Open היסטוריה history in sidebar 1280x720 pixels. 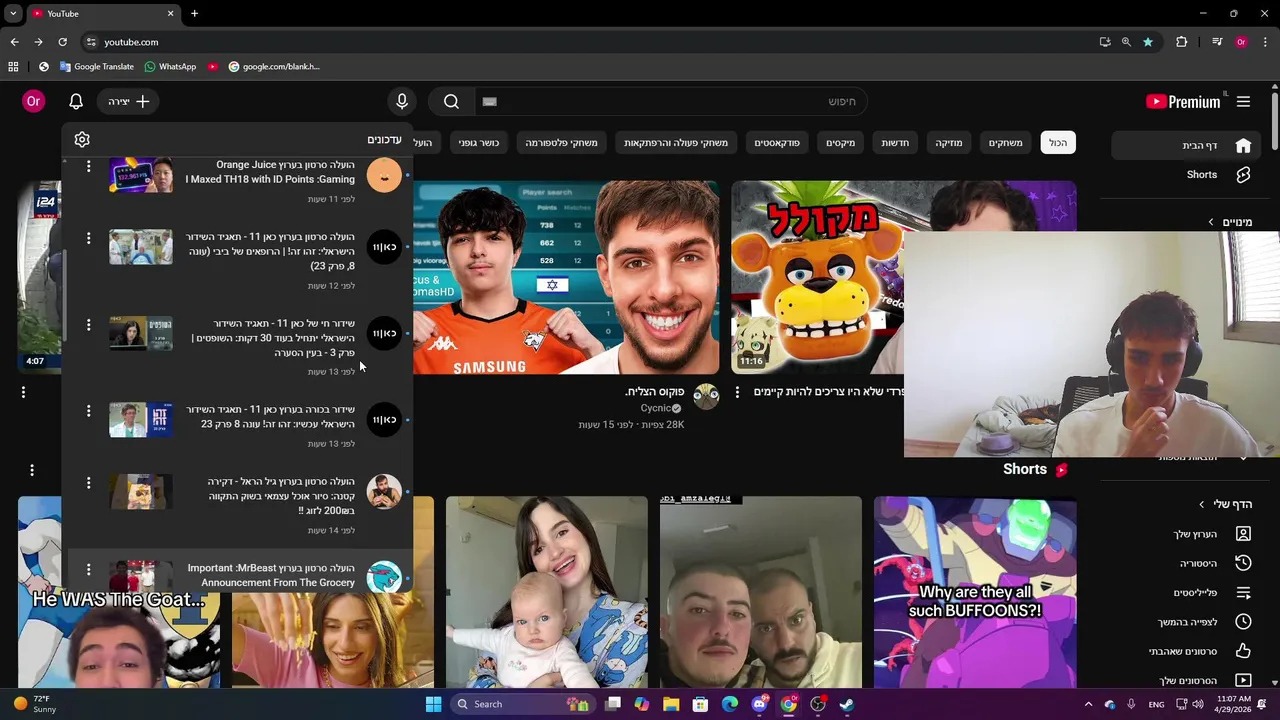[x=1184, y=563]
